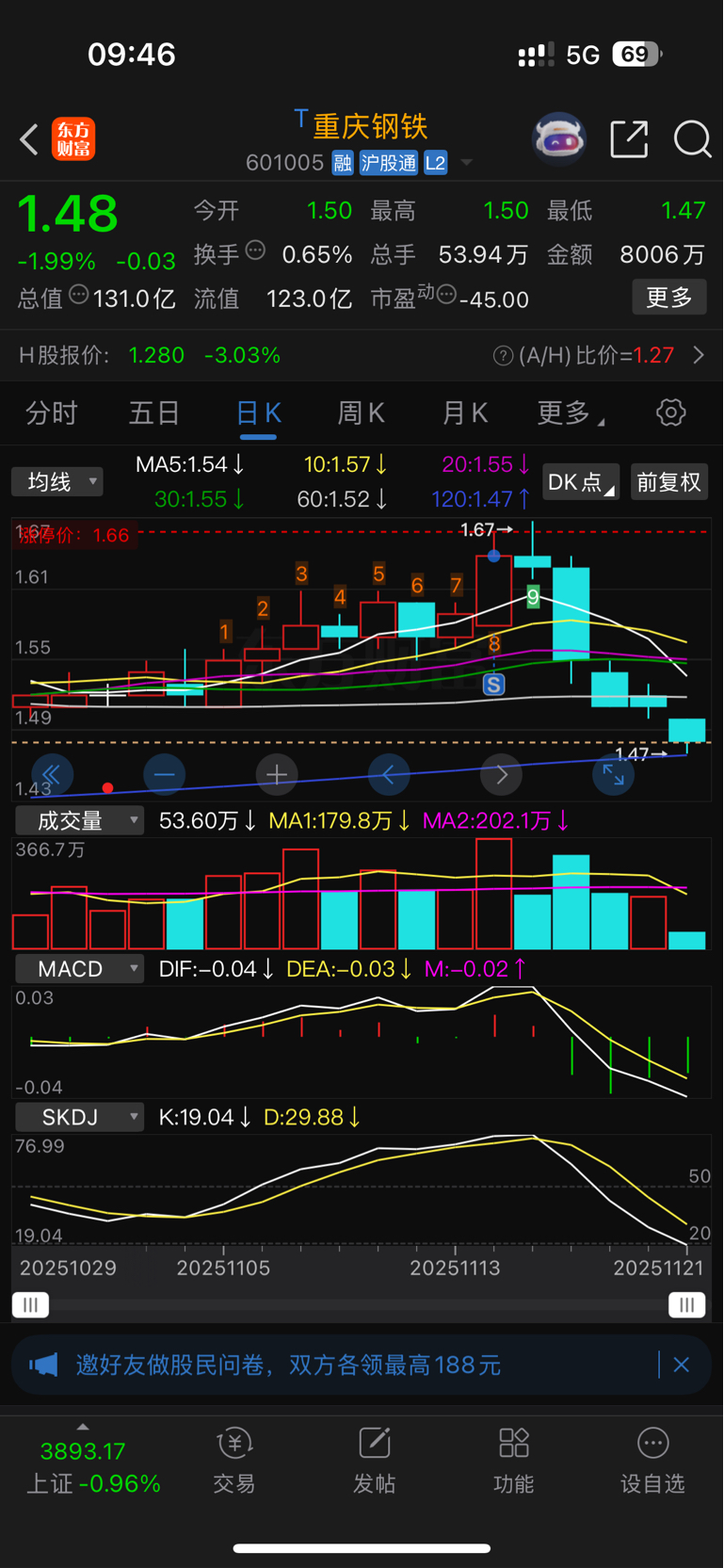Tap the 总值 info circle icon
Screen dimensions: 724x1568
[79, 295]
